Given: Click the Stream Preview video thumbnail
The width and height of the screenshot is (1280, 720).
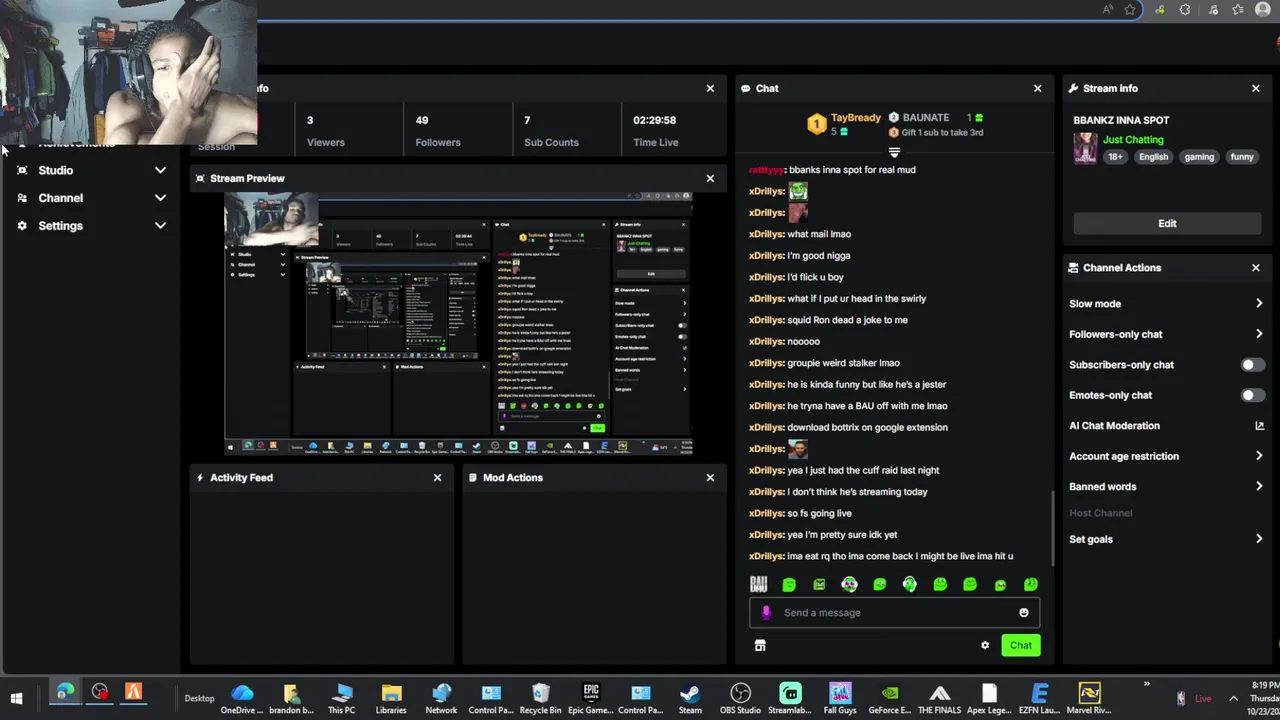Looking at the screenshot, I should point(458,324).
